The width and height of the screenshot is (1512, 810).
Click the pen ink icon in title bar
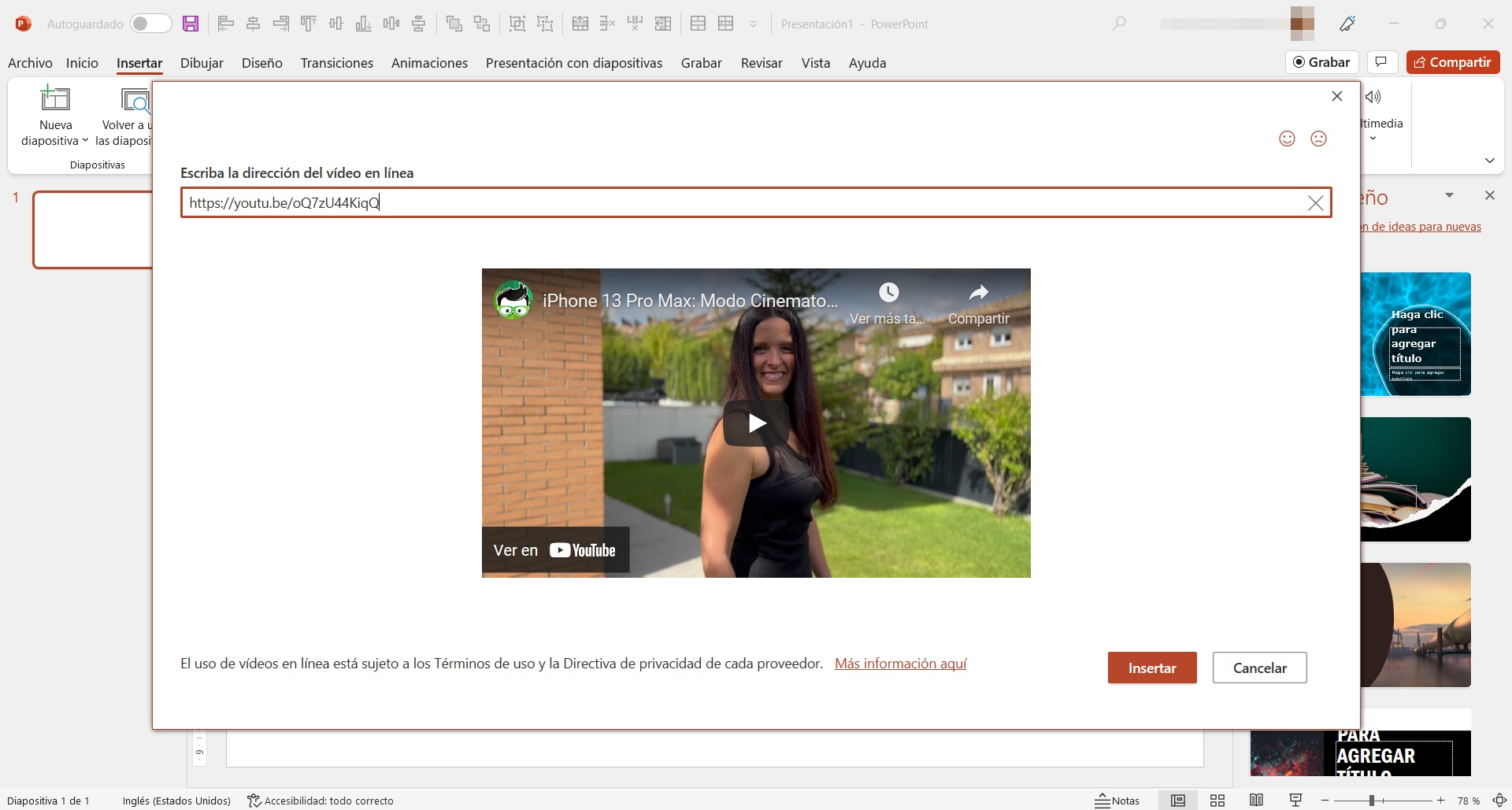pyautogui.click(x=1347, y=24)
